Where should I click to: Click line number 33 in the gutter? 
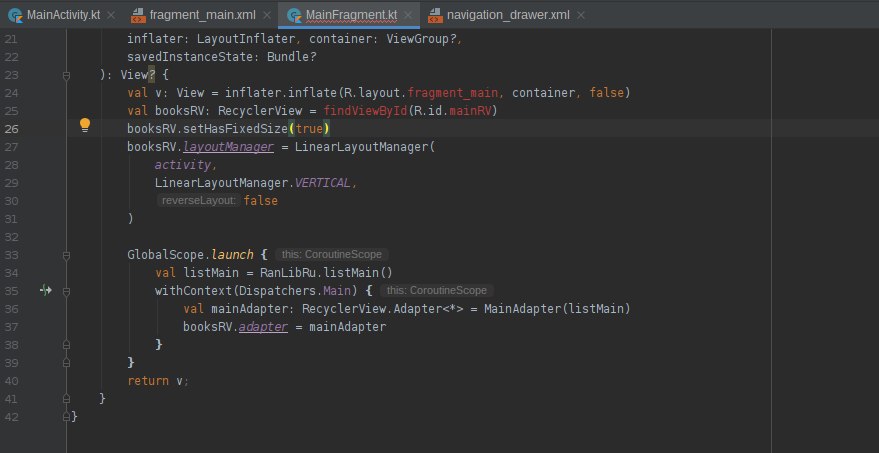pos(12,255)
